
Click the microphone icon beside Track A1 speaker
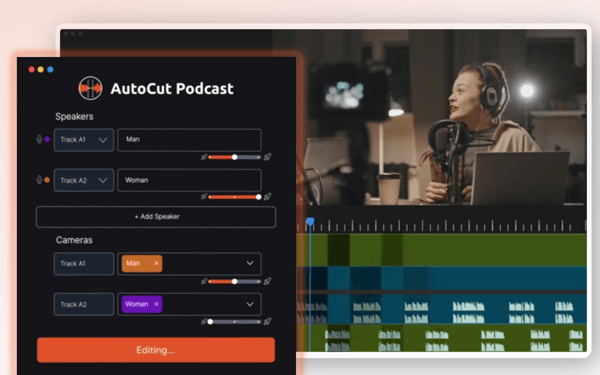click(x=39, y=139)
